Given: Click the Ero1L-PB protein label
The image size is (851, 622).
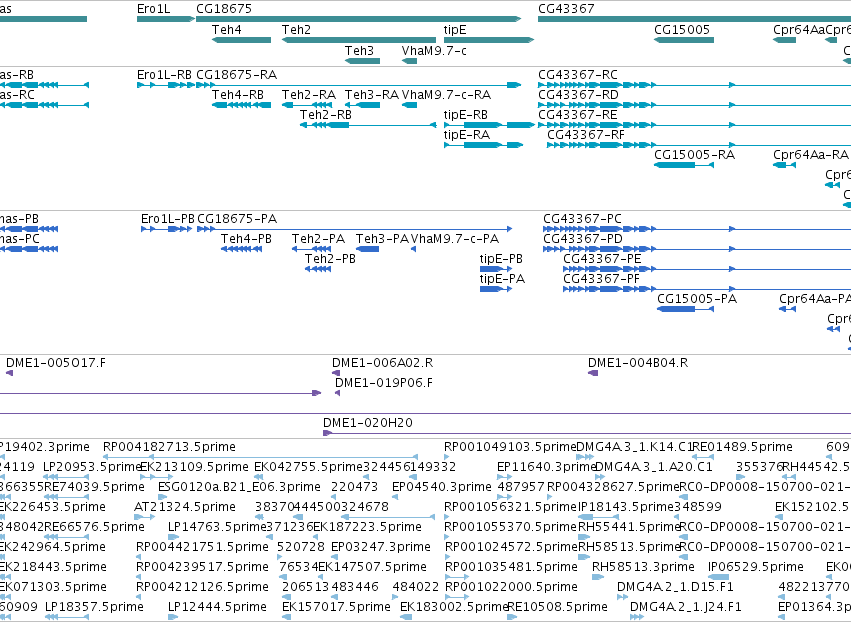Looking at the screenshot, I should [168, 219].
